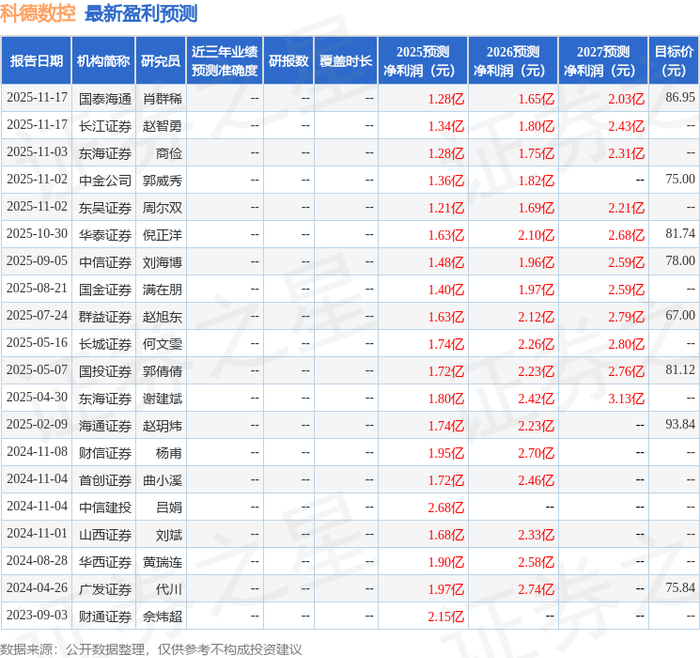Click the 2026预测净利润 column header
Image resolution: width=700 pixels, height=658 pixels.
click(x=513, y=61)
